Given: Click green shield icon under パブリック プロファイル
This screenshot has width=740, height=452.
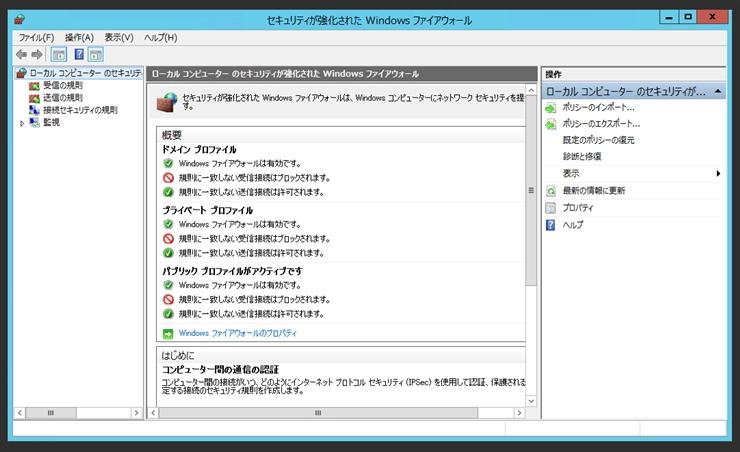Looking at the screenshot, I should point(168,285).
